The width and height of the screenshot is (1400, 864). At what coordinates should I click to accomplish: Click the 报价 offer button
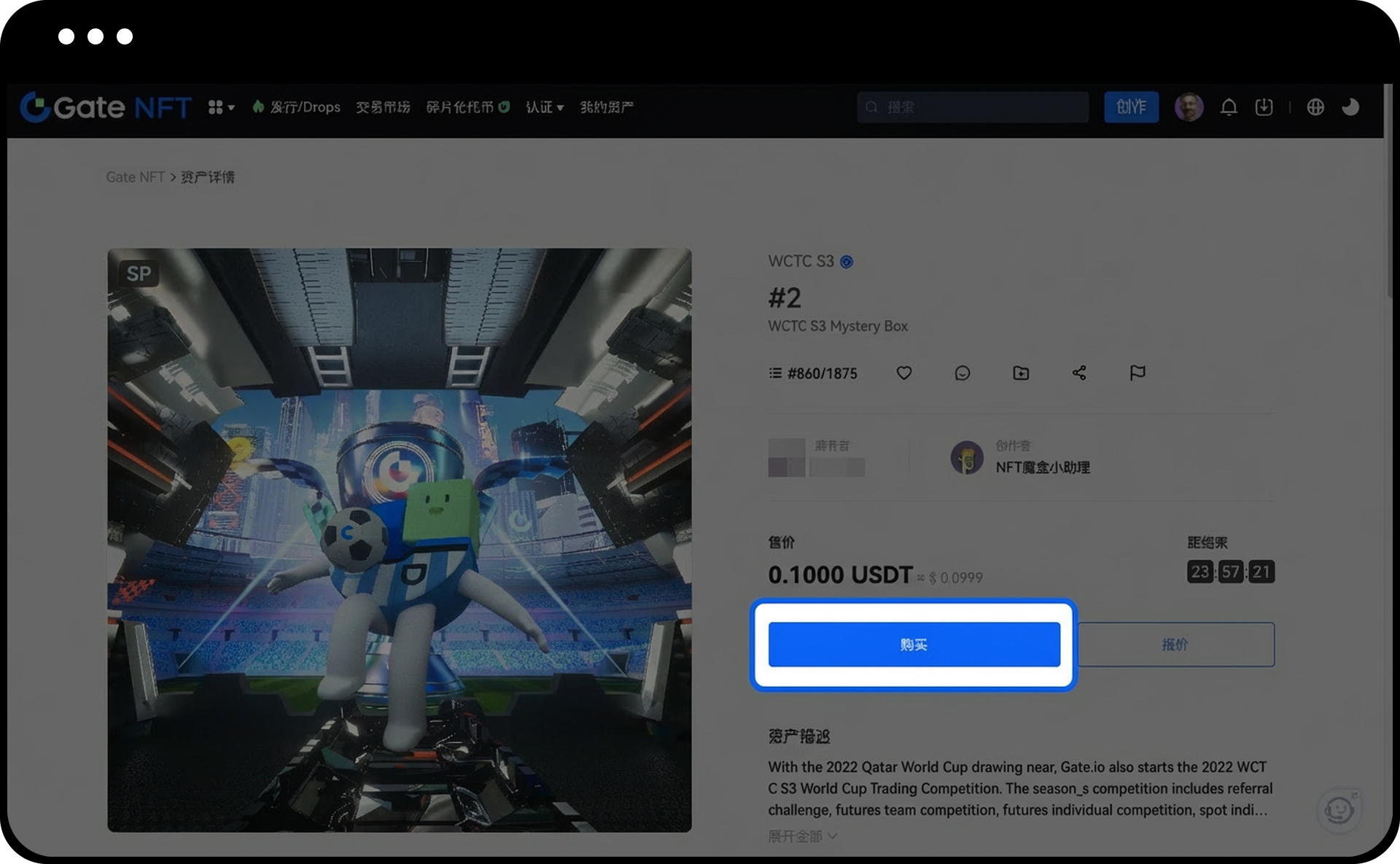pos(1175,645)
